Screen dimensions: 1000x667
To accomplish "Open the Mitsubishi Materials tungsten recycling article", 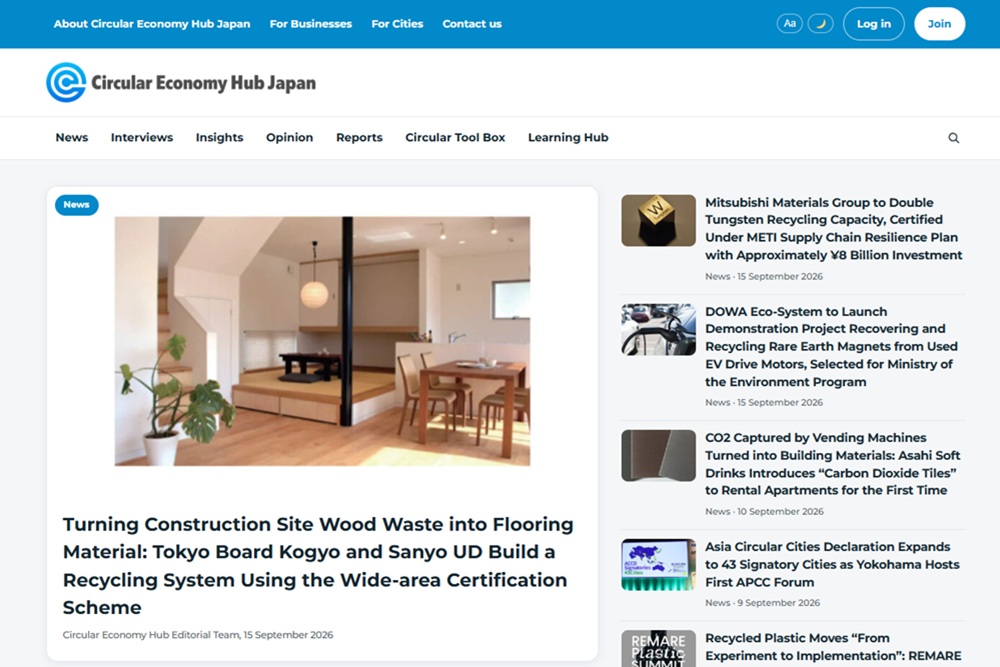I will point(834,228).
